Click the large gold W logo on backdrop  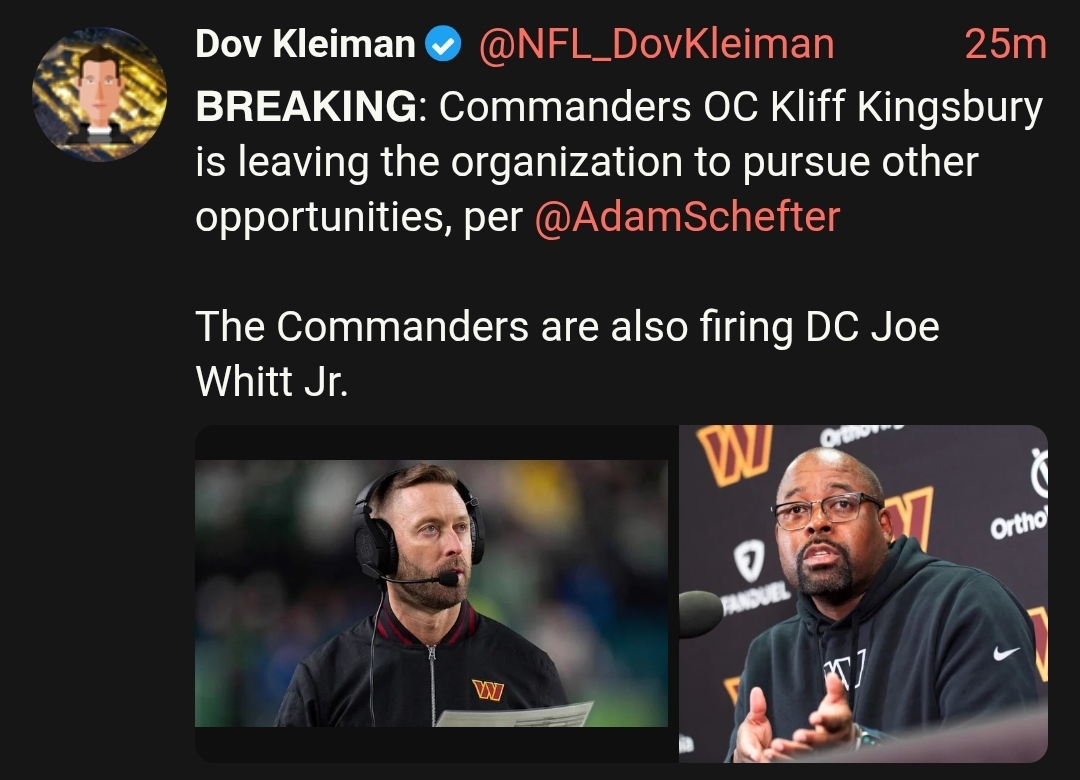click(734, 453)
